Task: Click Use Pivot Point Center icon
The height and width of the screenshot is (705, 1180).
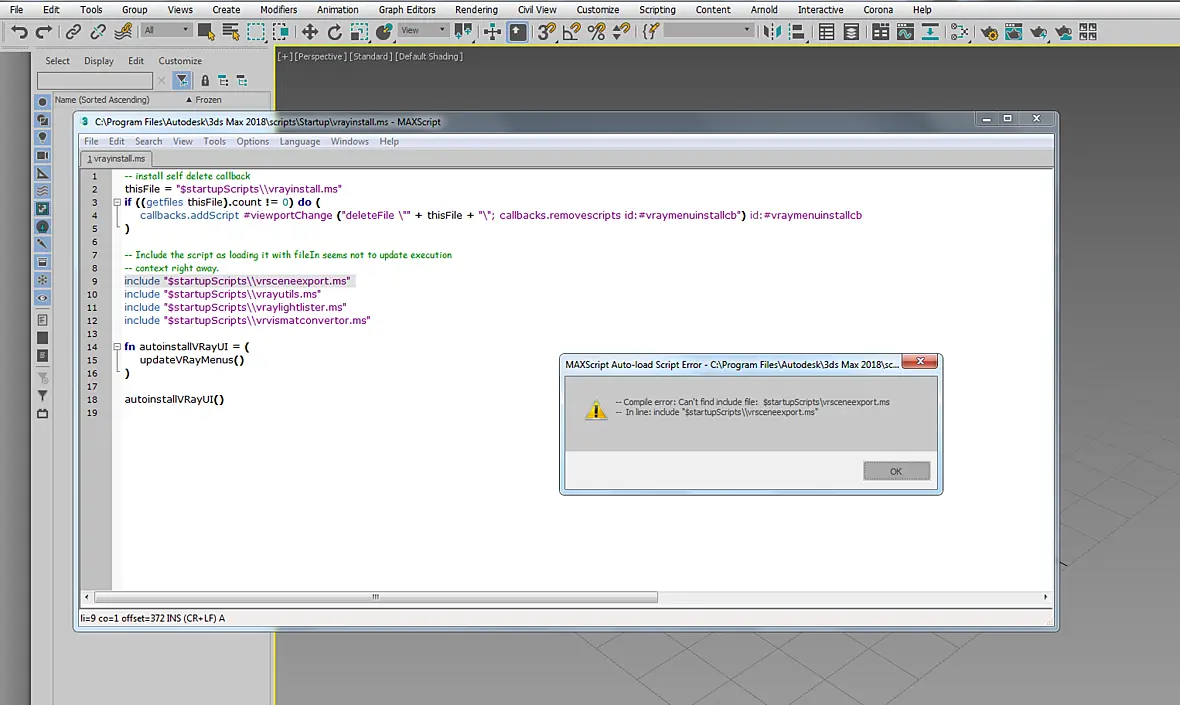Action: click(x=464, y=32)
